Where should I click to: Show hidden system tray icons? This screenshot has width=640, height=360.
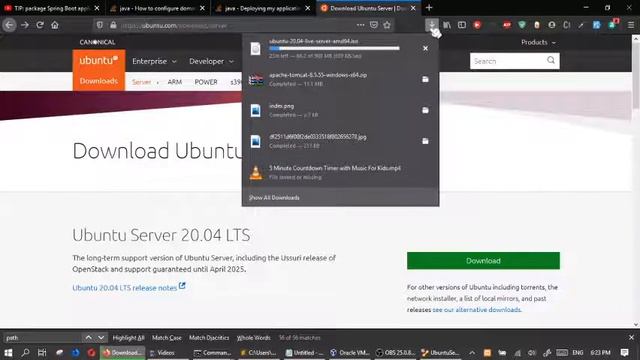pos(472,353)
